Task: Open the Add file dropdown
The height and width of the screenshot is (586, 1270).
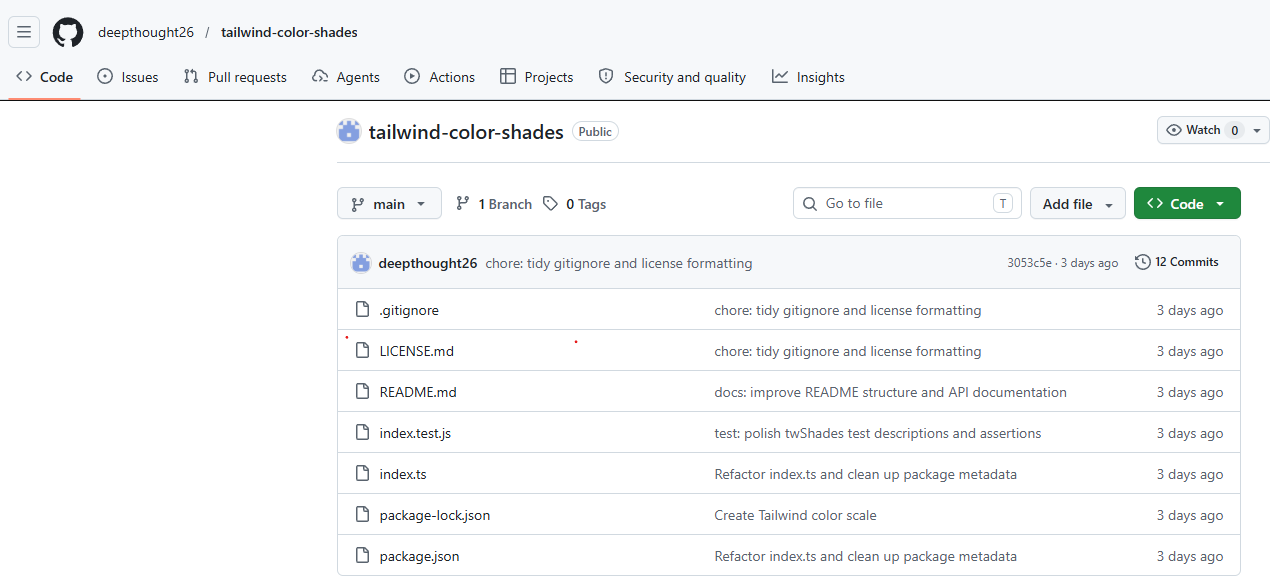Action: click(1078, 203)
